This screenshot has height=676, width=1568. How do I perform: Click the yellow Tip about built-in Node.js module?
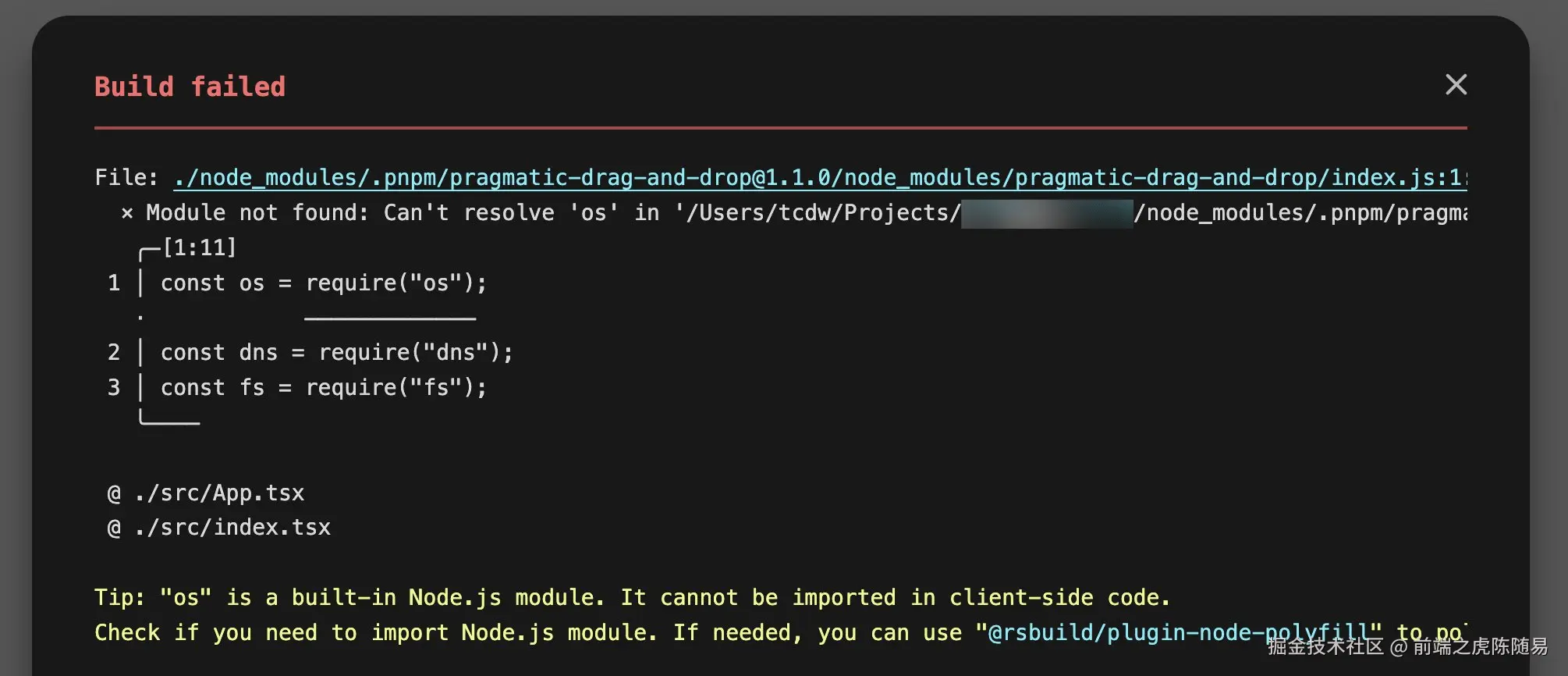[x=632, y=598]
